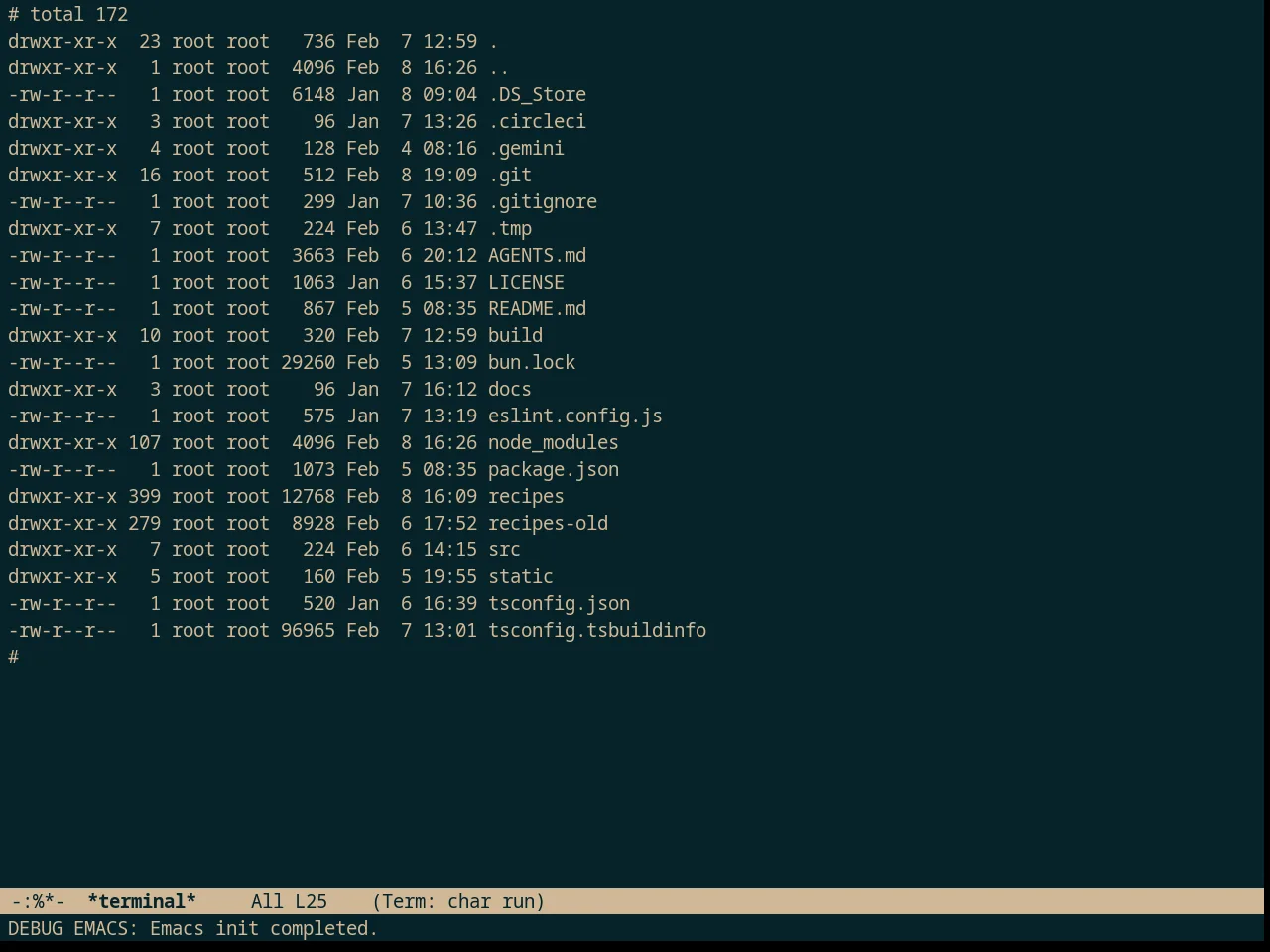
Task: Click the echo area showing Emacs init completed
Action: click(x=193, y=928)
